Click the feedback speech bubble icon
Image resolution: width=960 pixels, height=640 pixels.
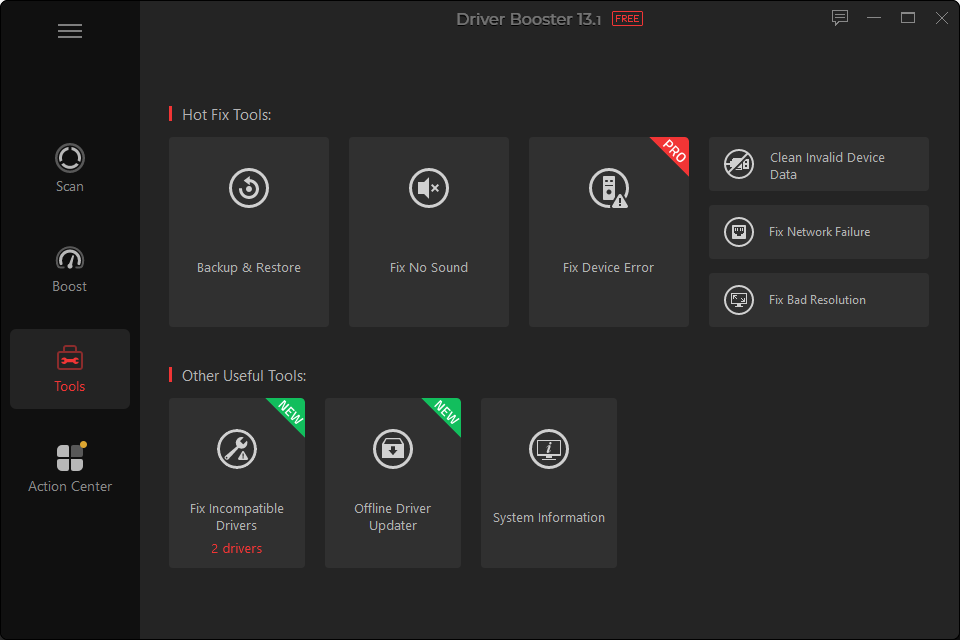(x=840, y=18)
